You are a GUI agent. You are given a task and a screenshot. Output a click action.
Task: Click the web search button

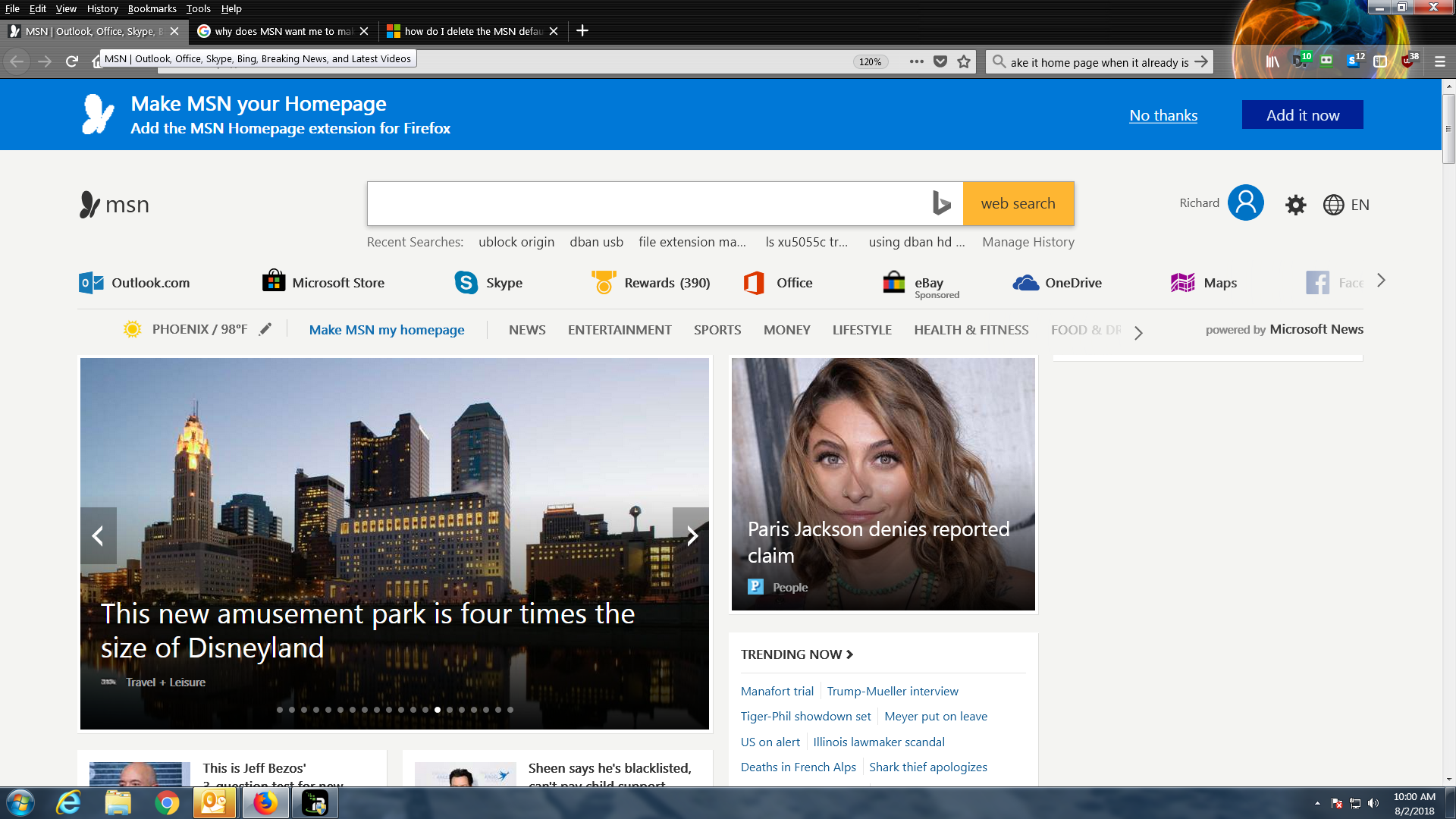coord(1018,203)
